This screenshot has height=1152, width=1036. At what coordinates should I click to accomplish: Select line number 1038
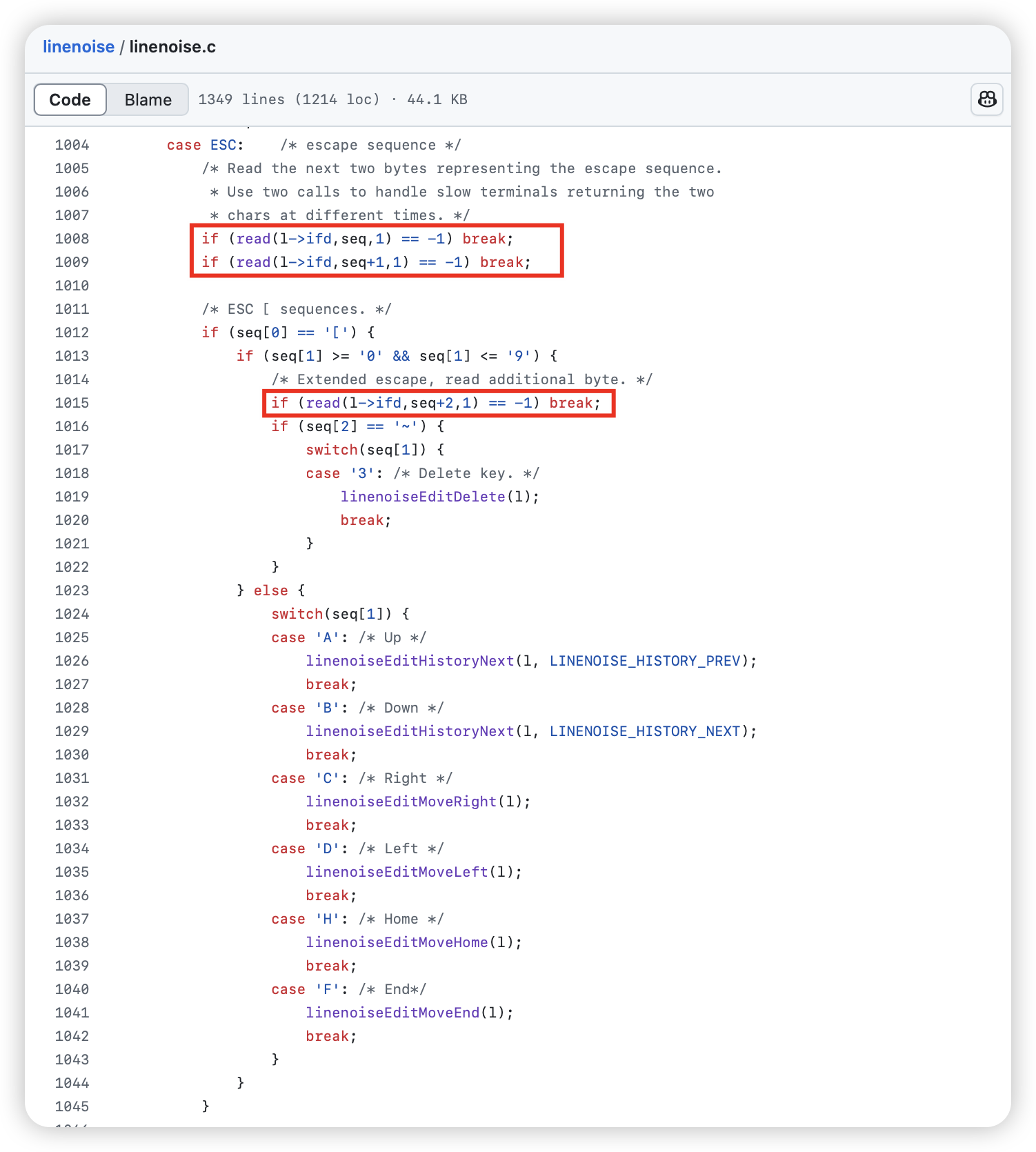pos(72,942)
